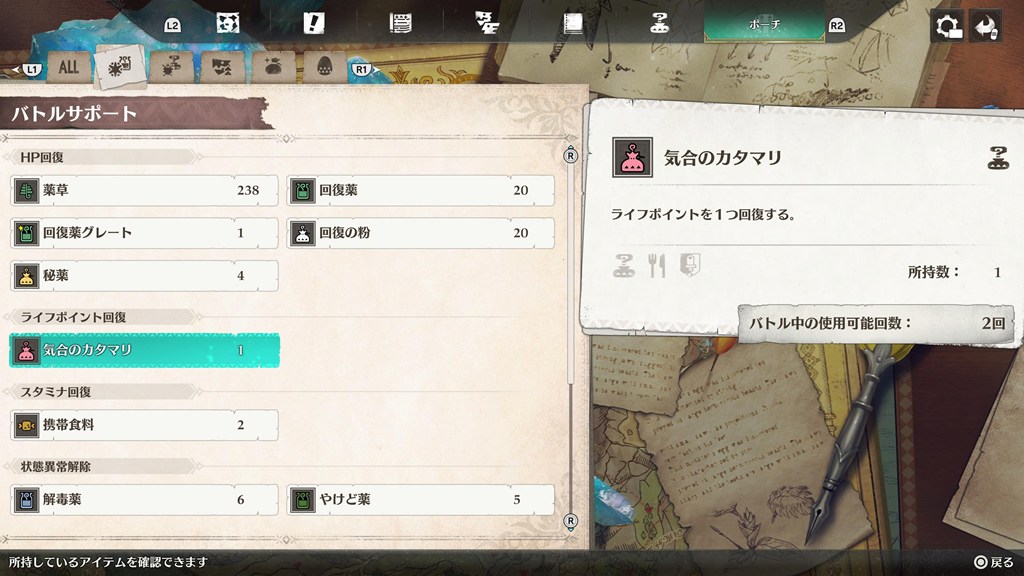Viewport: 1024px width, 576px height.
Task: Switch to the egg category tab
Action: pos(324,67)
